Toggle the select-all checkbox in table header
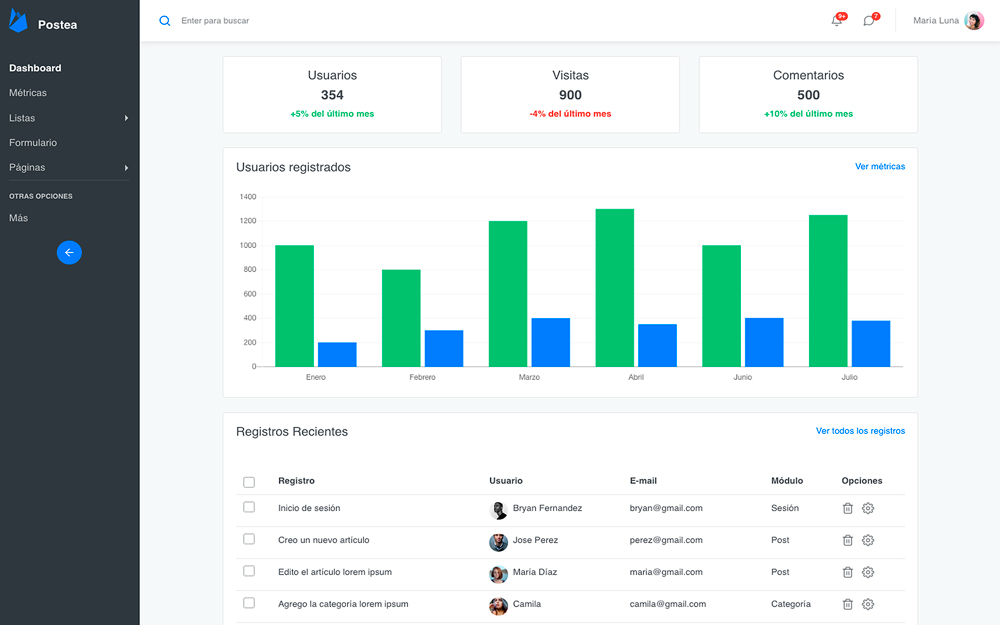This screenshot has width=1000, height=625. [249, 482]
